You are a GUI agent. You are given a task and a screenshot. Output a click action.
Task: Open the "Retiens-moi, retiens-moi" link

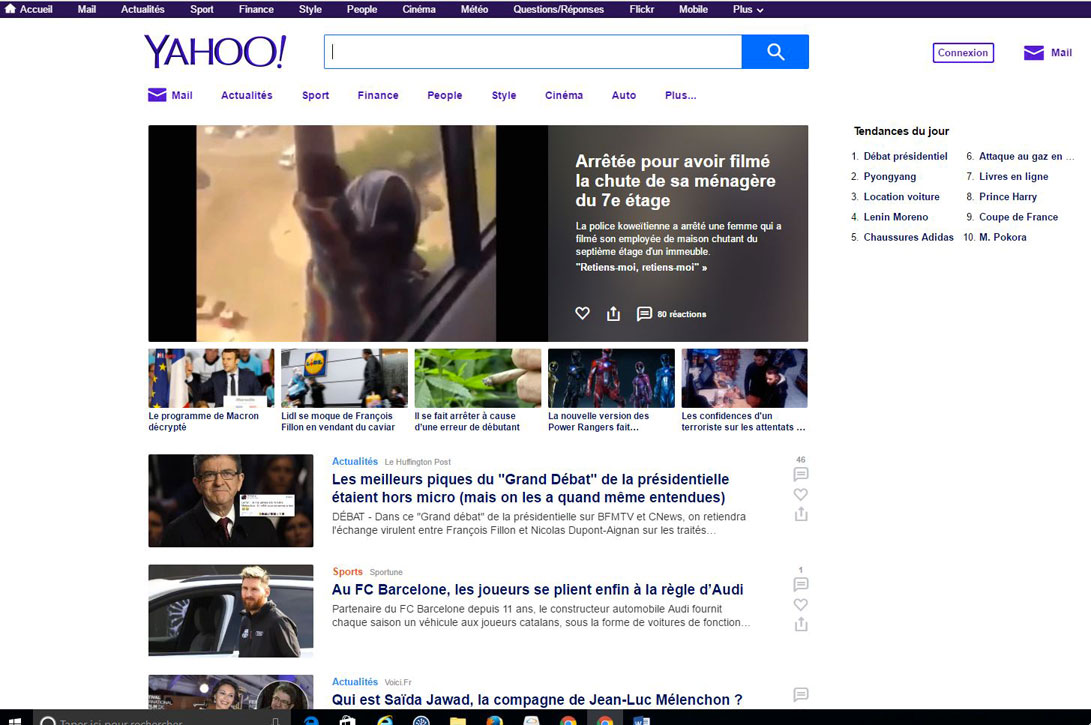[641, 267]
